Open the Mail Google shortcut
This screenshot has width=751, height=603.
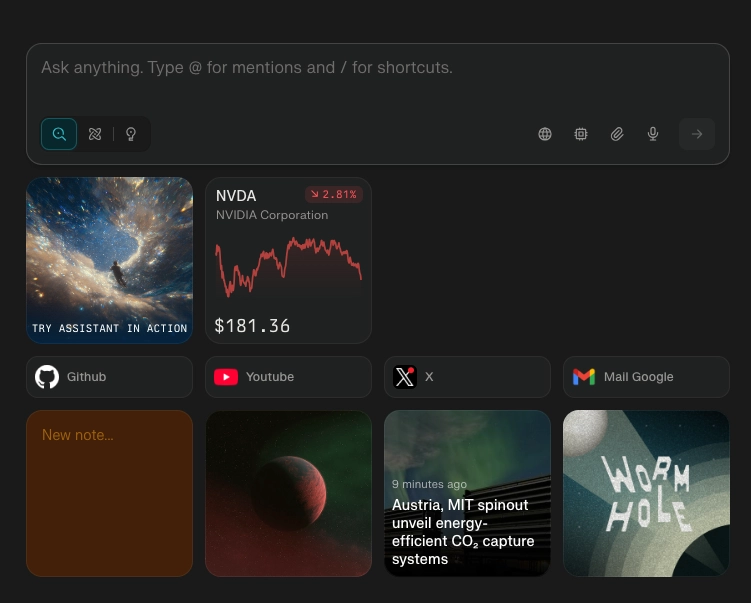pos(646,377)
